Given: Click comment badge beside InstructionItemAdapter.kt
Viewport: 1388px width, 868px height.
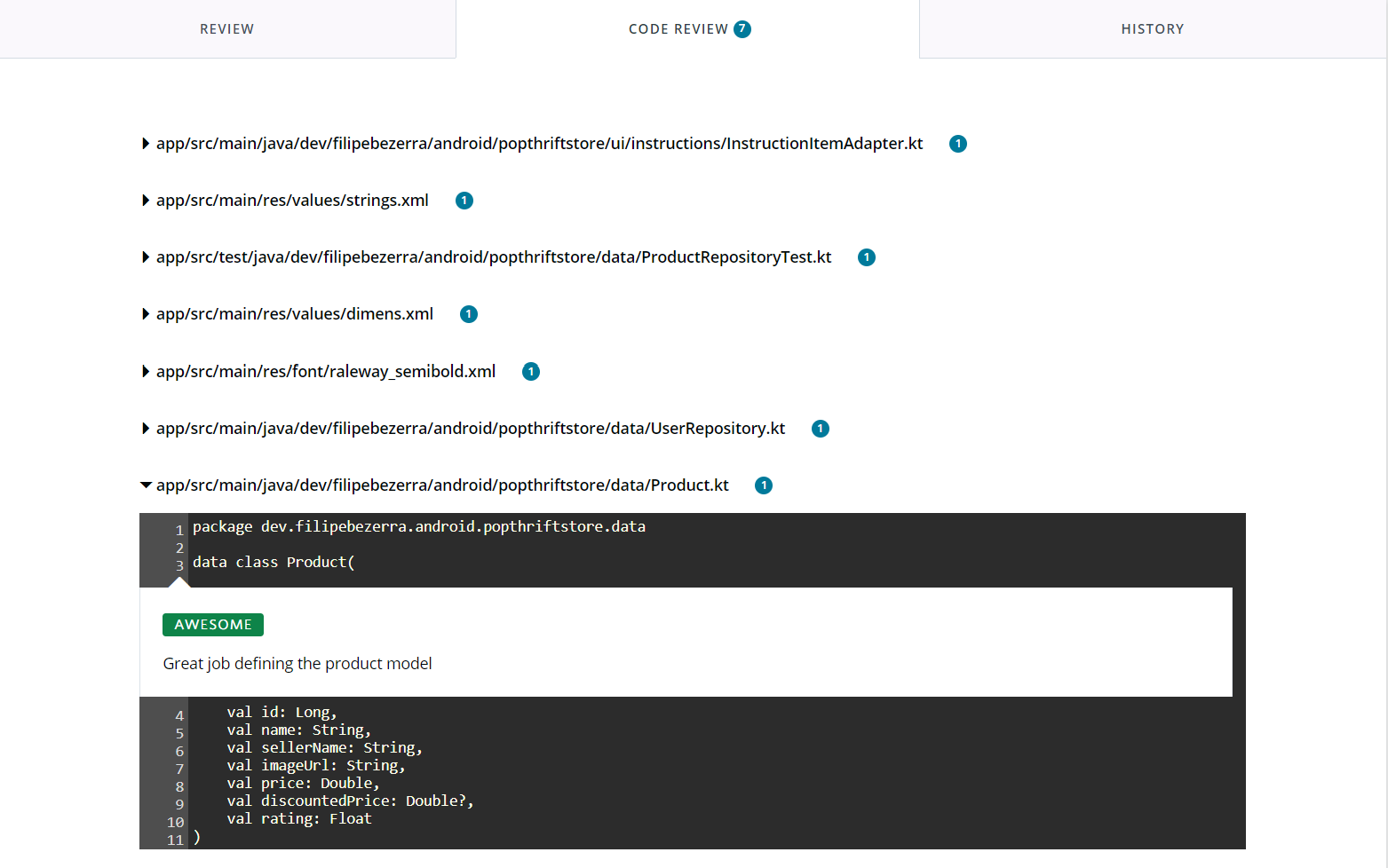Looking at the screenshot, I should 958,144.
